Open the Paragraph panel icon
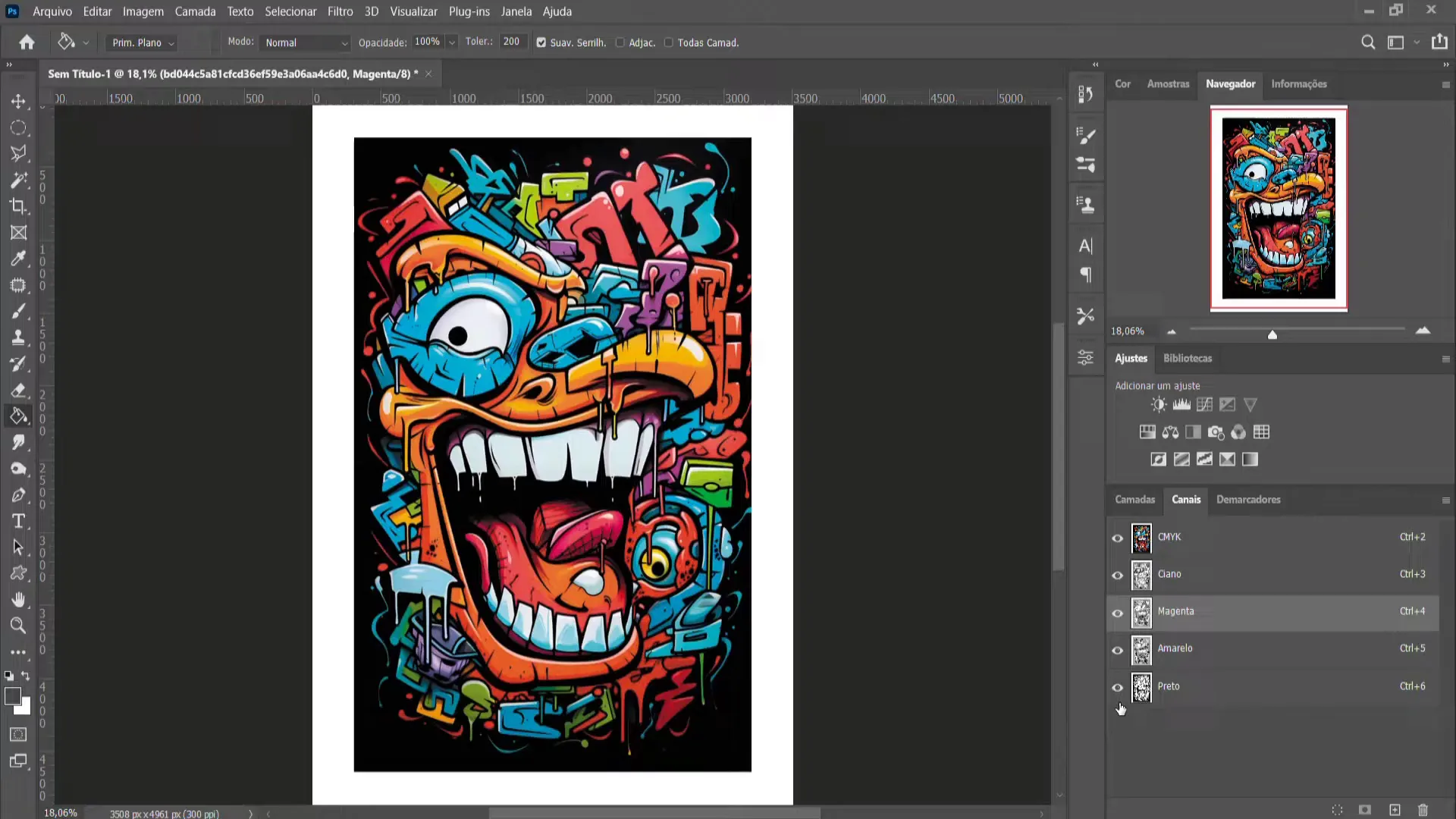The width and height of the screenshot is (1456, 819). (1086, 275)
